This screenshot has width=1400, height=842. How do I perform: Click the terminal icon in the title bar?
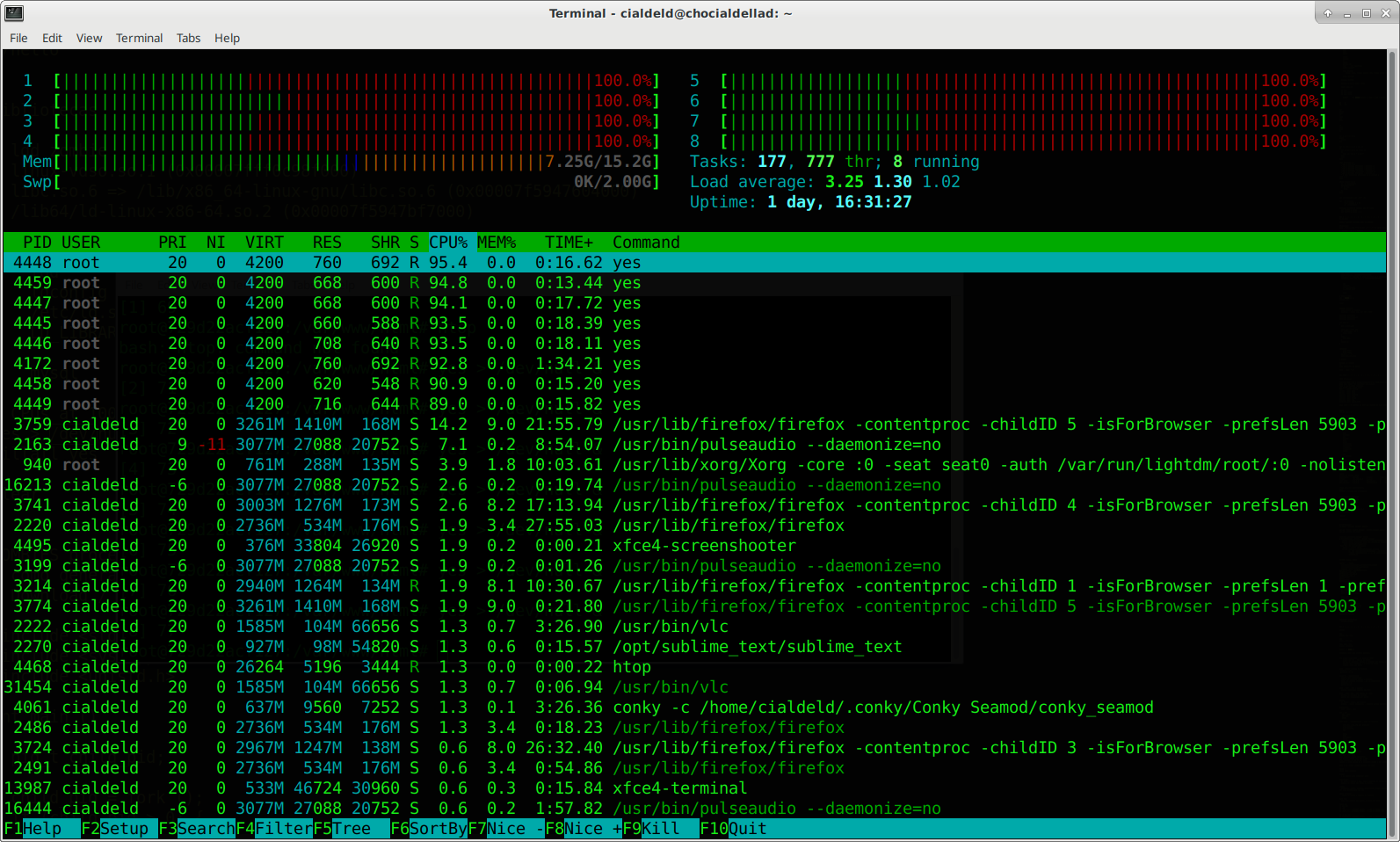tap(14, 13)
